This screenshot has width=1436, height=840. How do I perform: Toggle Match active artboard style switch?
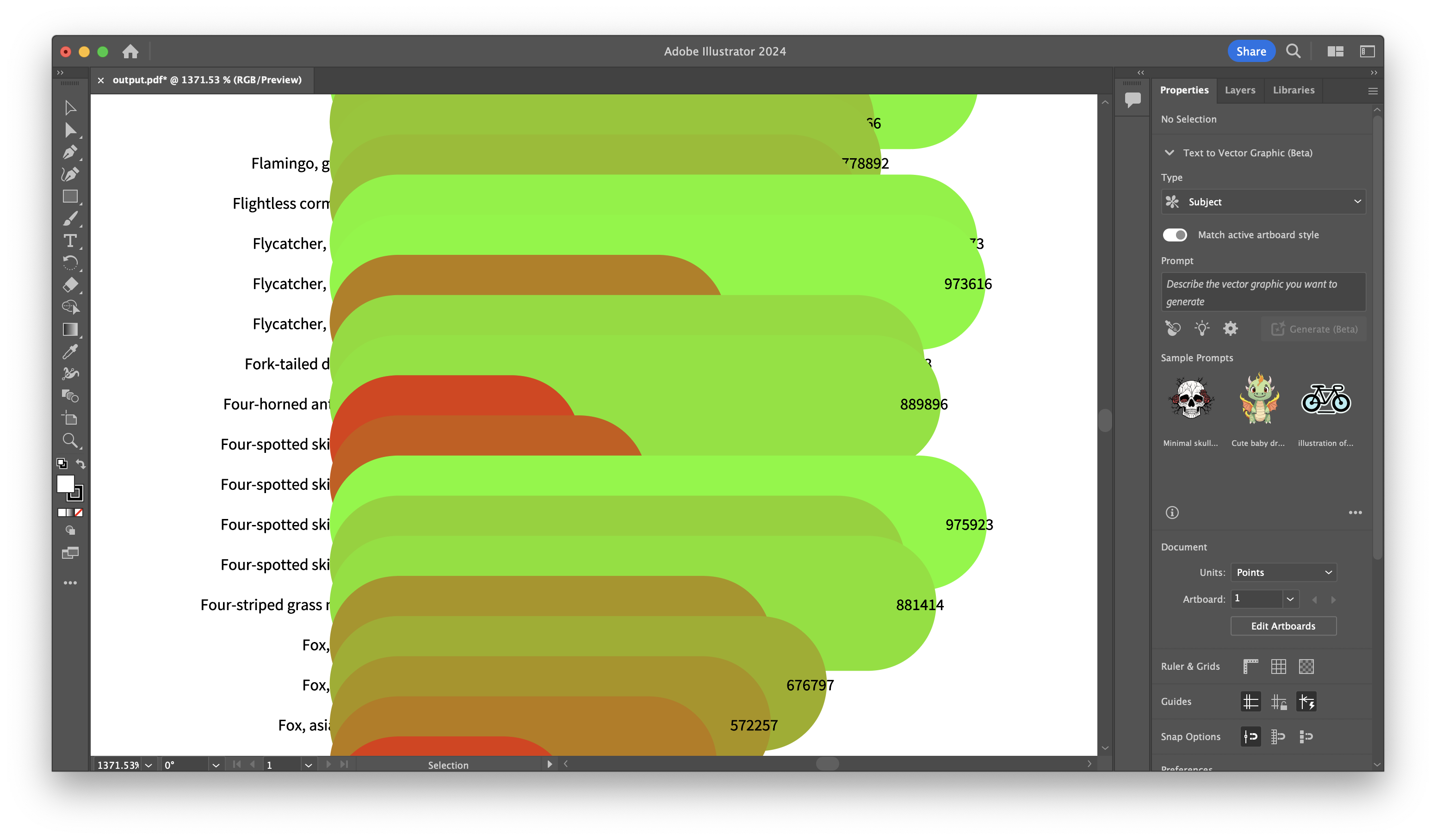1175,235
